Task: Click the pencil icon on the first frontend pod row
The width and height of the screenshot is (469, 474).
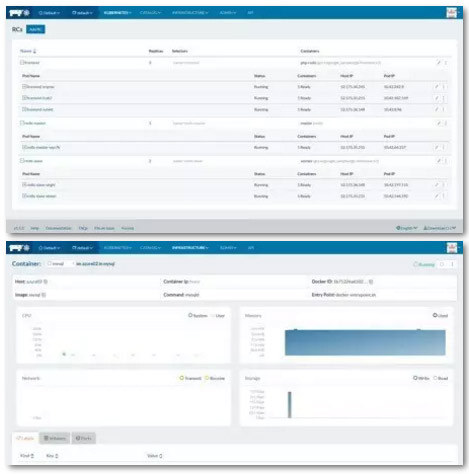Action: tap(436, 87)
